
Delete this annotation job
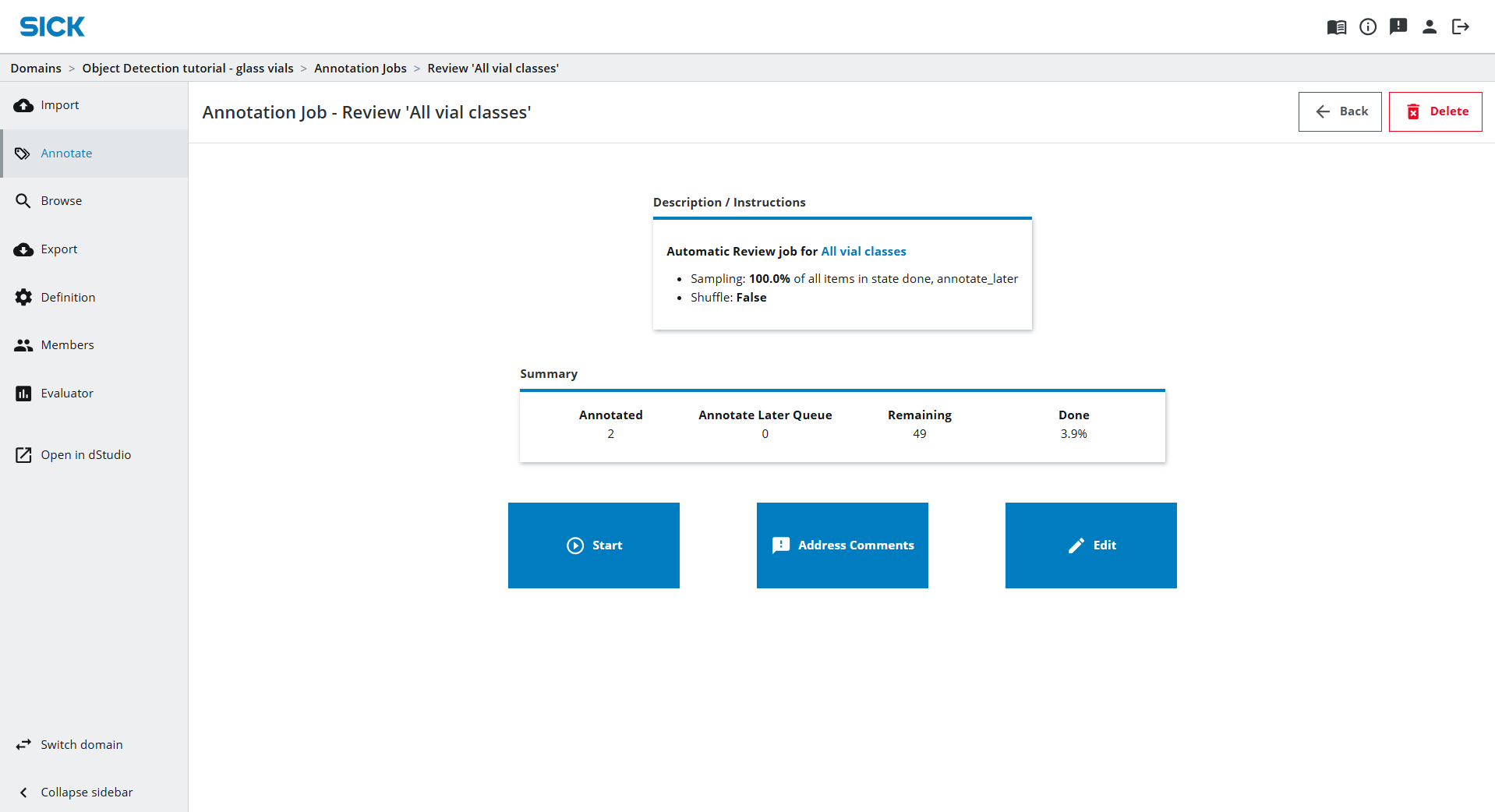pos(1435,112)
